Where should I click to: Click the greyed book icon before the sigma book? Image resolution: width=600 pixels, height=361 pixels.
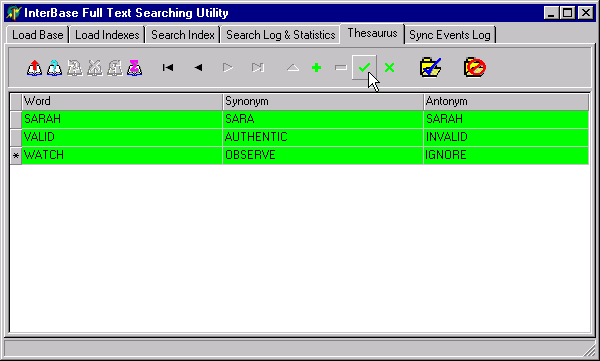(x=114, y=68)
